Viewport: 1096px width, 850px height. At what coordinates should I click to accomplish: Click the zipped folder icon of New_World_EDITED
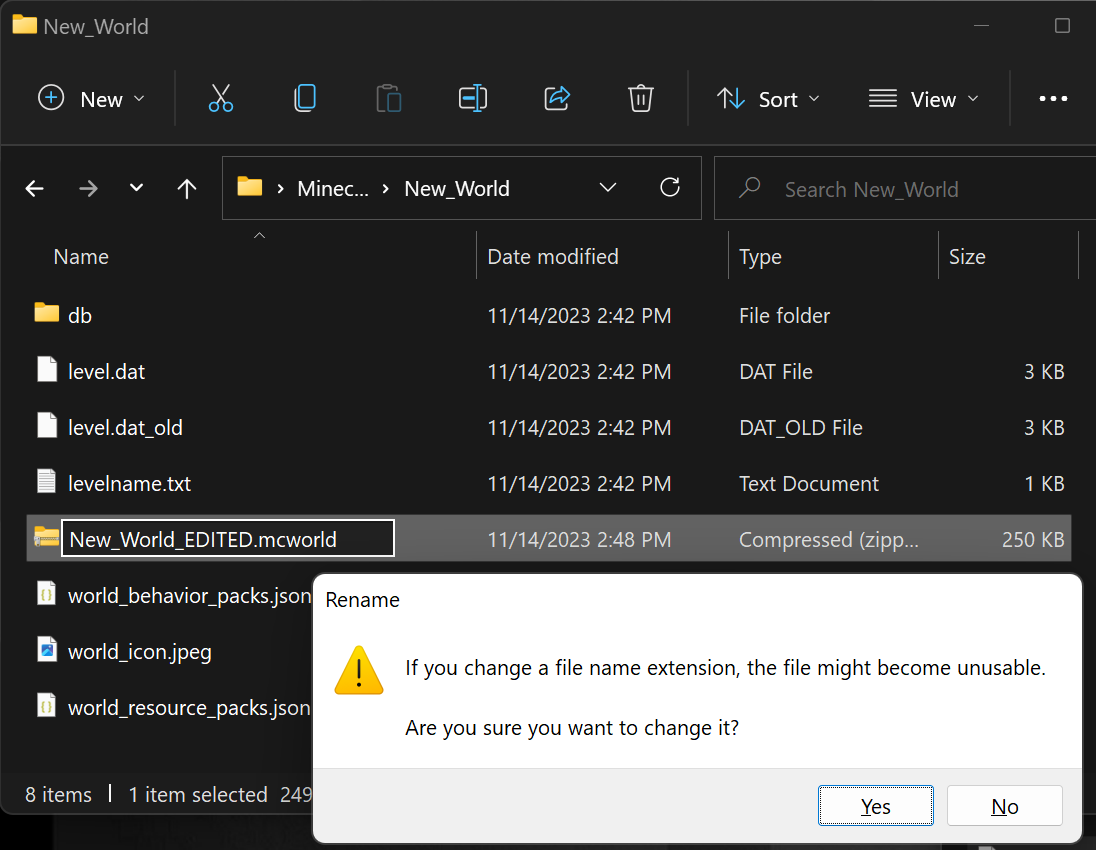tap(47, 537)
